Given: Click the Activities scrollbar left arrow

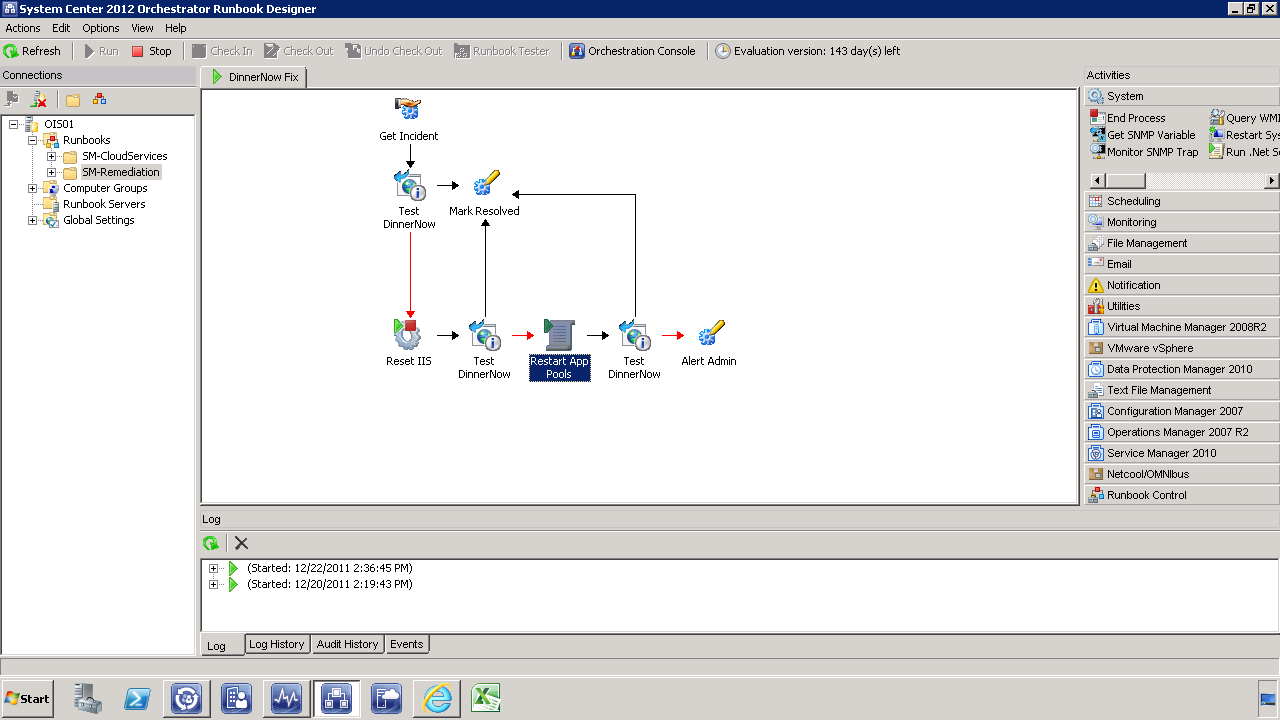Looking at the screenshot, I should pos(1097,181).
